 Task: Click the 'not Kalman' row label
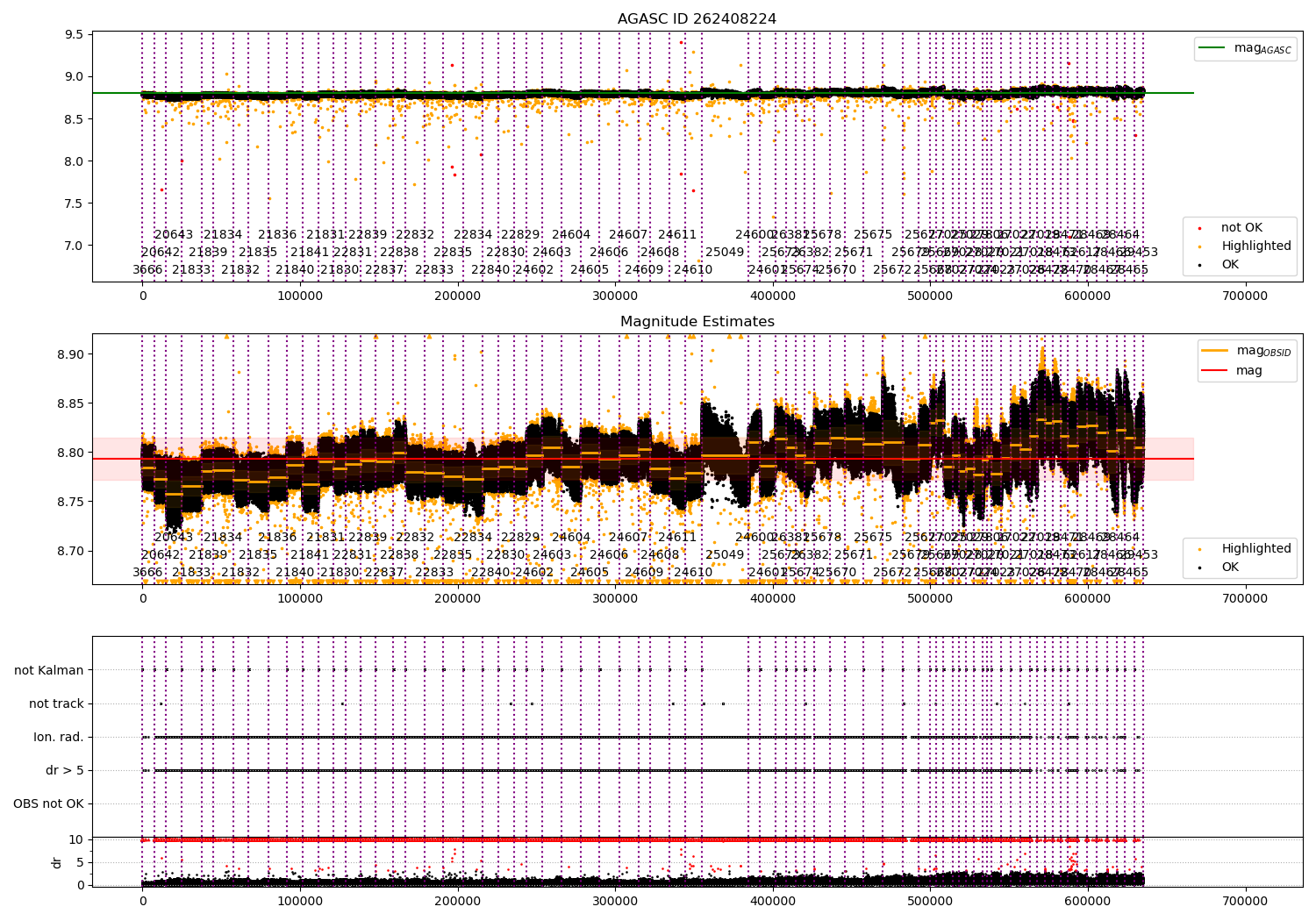[49, 671]
